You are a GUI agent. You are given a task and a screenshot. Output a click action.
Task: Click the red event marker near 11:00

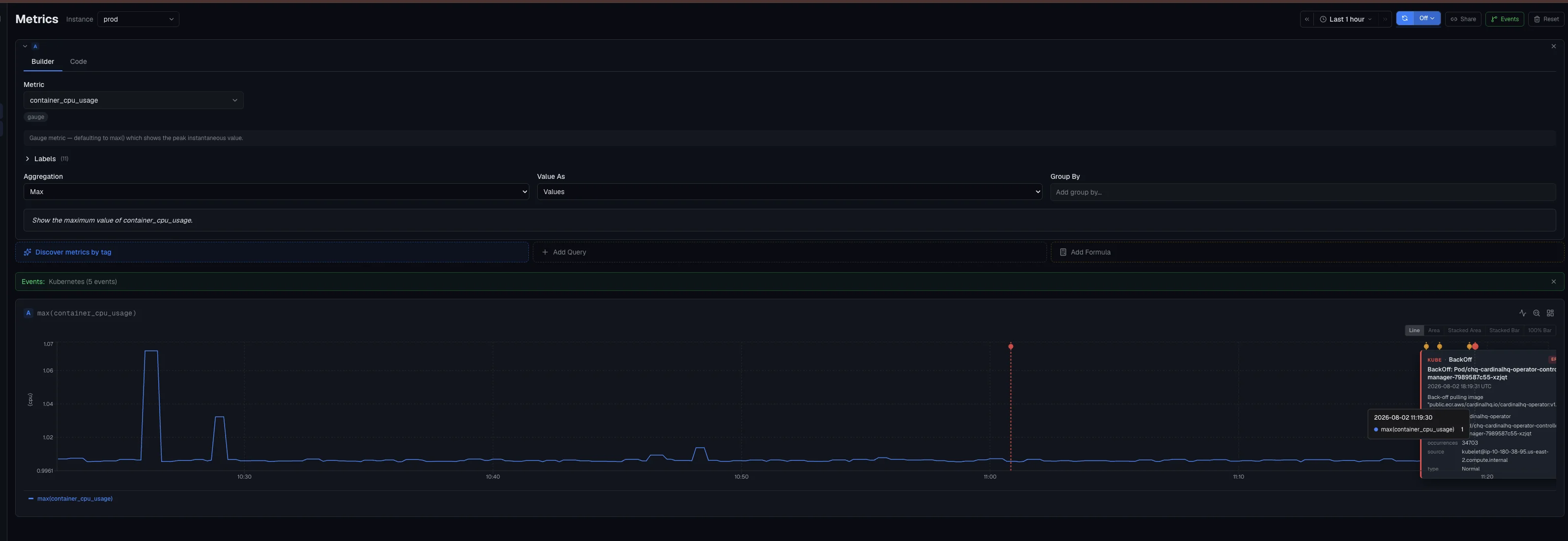pos(1011,346)
